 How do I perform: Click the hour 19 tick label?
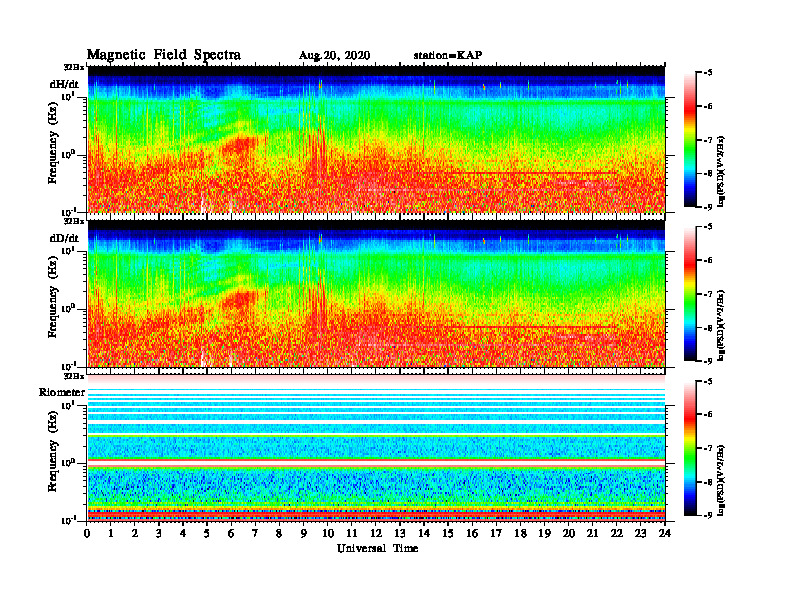tap(544, 533)
